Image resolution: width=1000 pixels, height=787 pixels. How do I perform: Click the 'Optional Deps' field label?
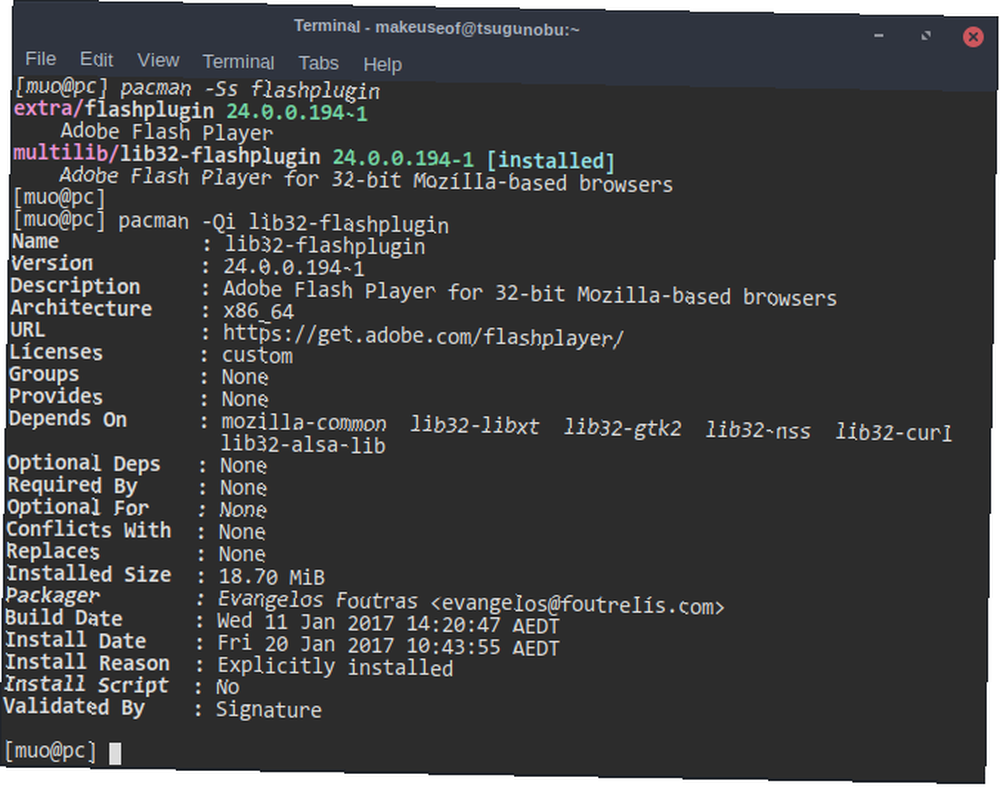[84, 463]
